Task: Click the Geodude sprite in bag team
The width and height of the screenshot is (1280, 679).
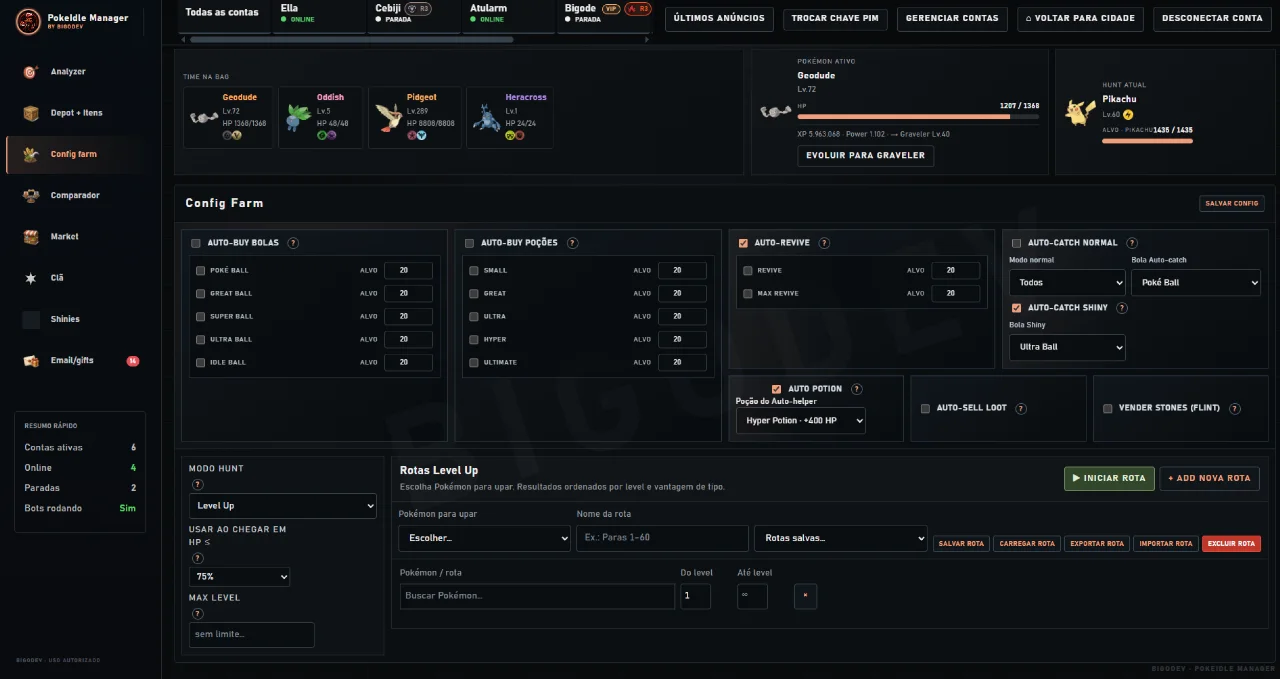Action: 204,117
